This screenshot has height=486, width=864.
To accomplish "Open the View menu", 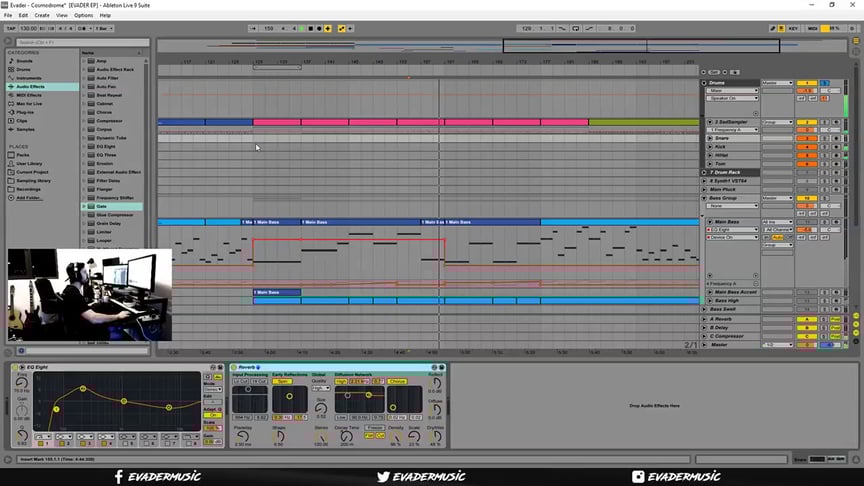I will click(62, 15).
